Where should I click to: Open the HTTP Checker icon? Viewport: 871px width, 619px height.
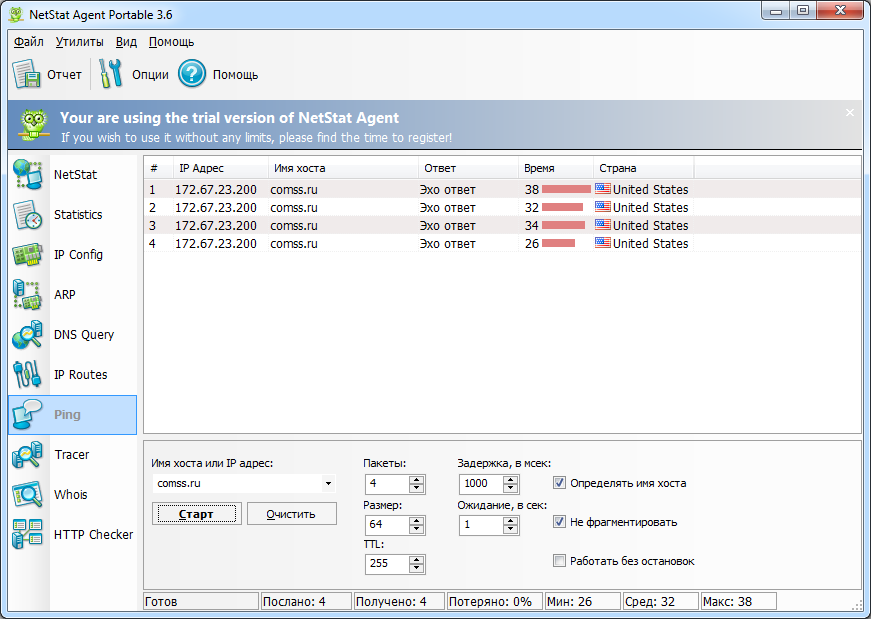28,535
